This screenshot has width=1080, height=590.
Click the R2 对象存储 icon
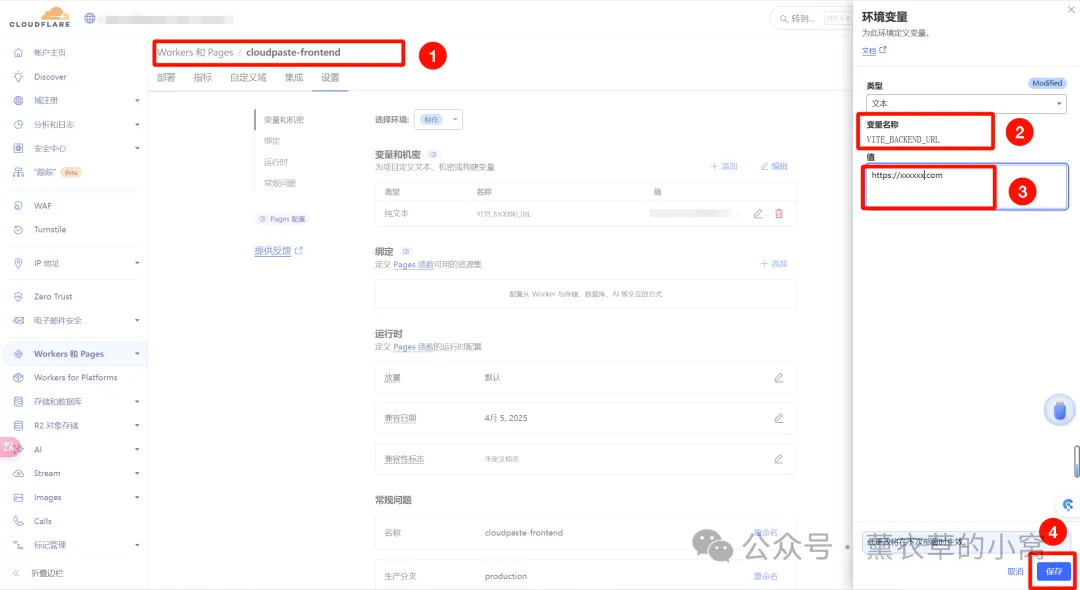pyautogui.click(x=19, y=425)
